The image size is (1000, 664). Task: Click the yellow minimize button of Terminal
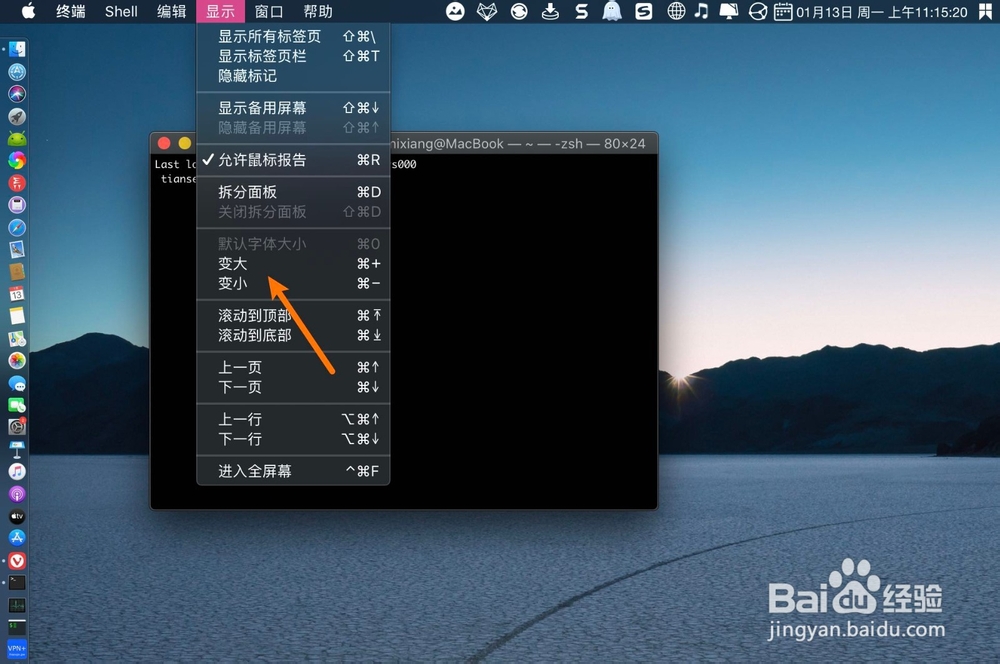pyautogui.click(x=185, y=143)
